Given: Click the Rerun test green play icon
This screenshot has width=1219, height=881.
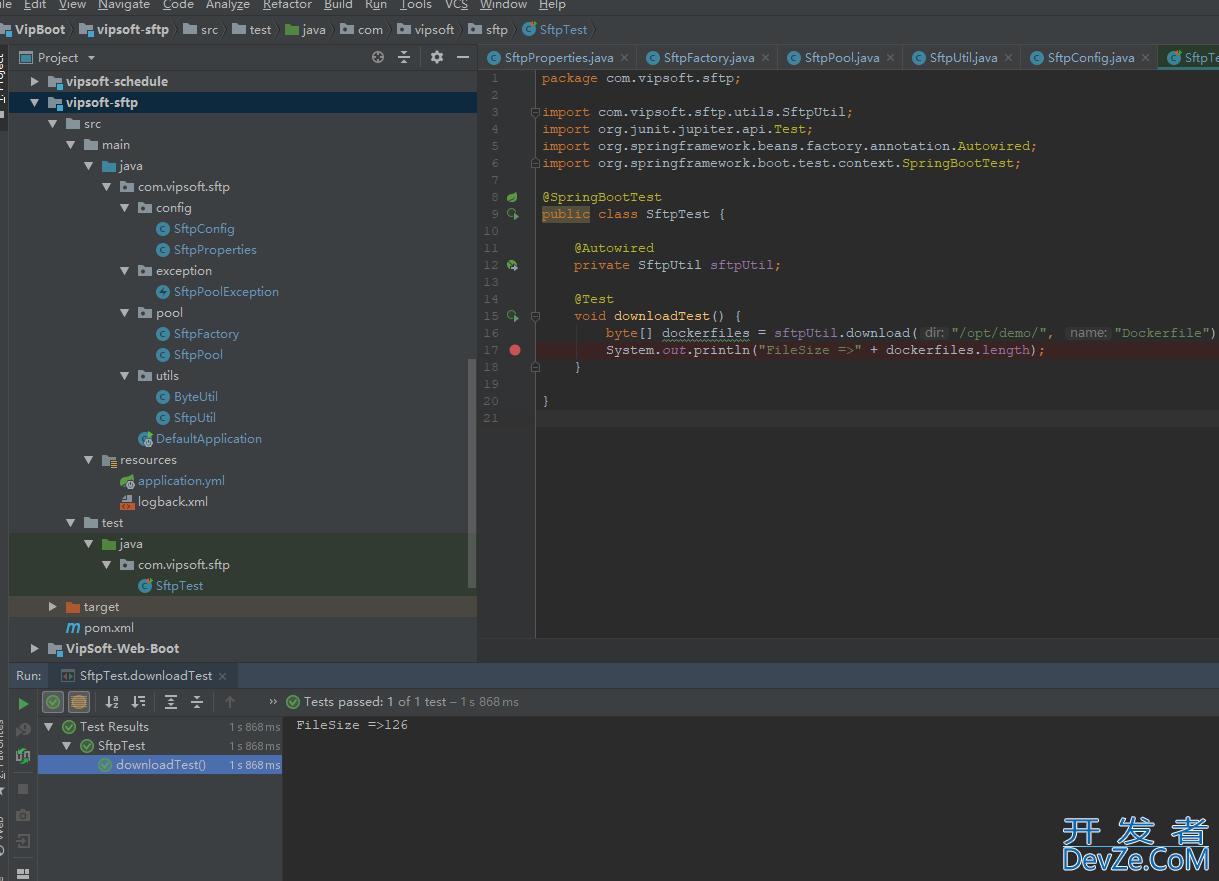Looking at the screenshot, I should [x=23, y=703].
